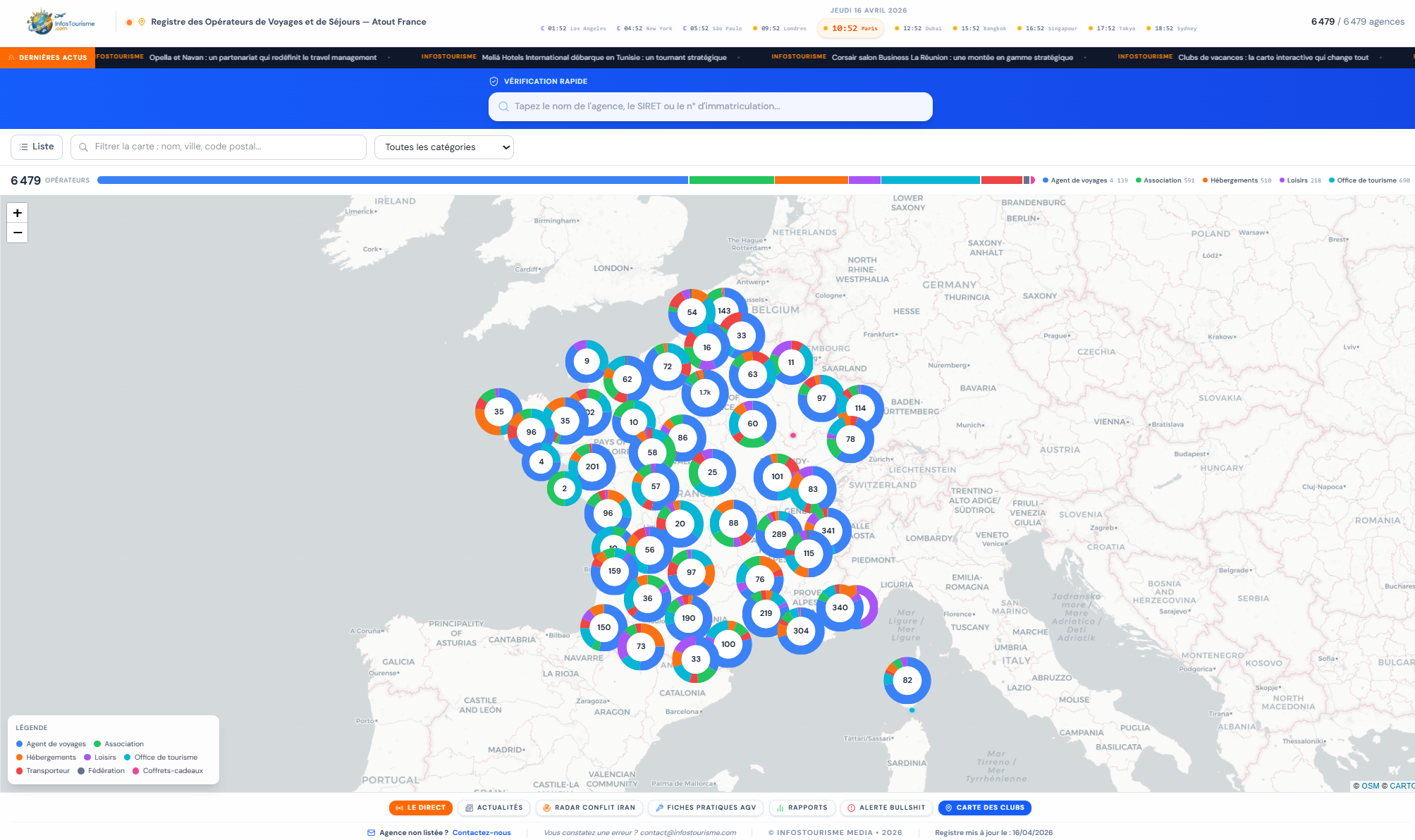Zoom out of the map
The width and height of the screenshot is (1415, 840).
point(18,233)
